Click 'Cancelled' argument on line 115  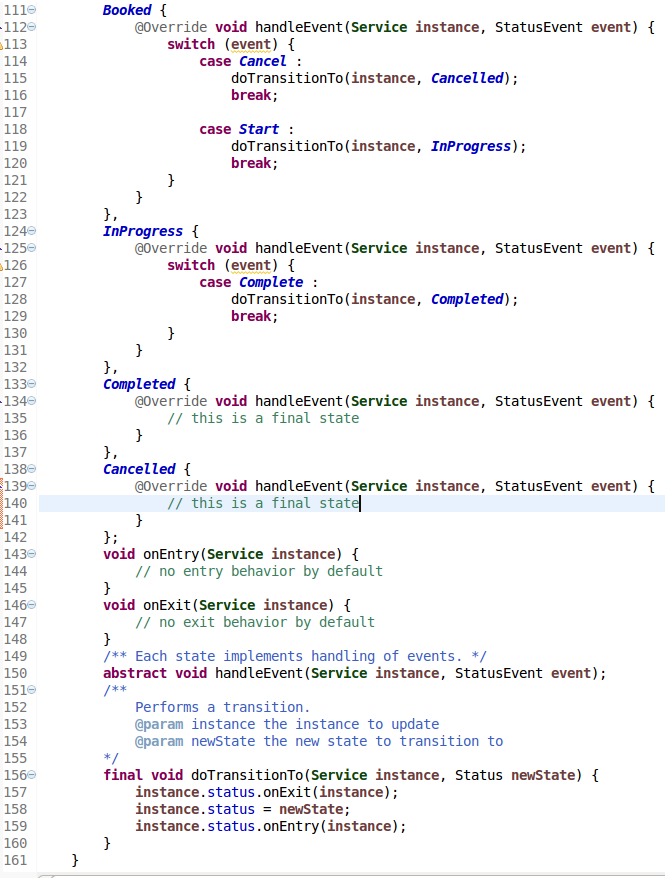[467, 78]
